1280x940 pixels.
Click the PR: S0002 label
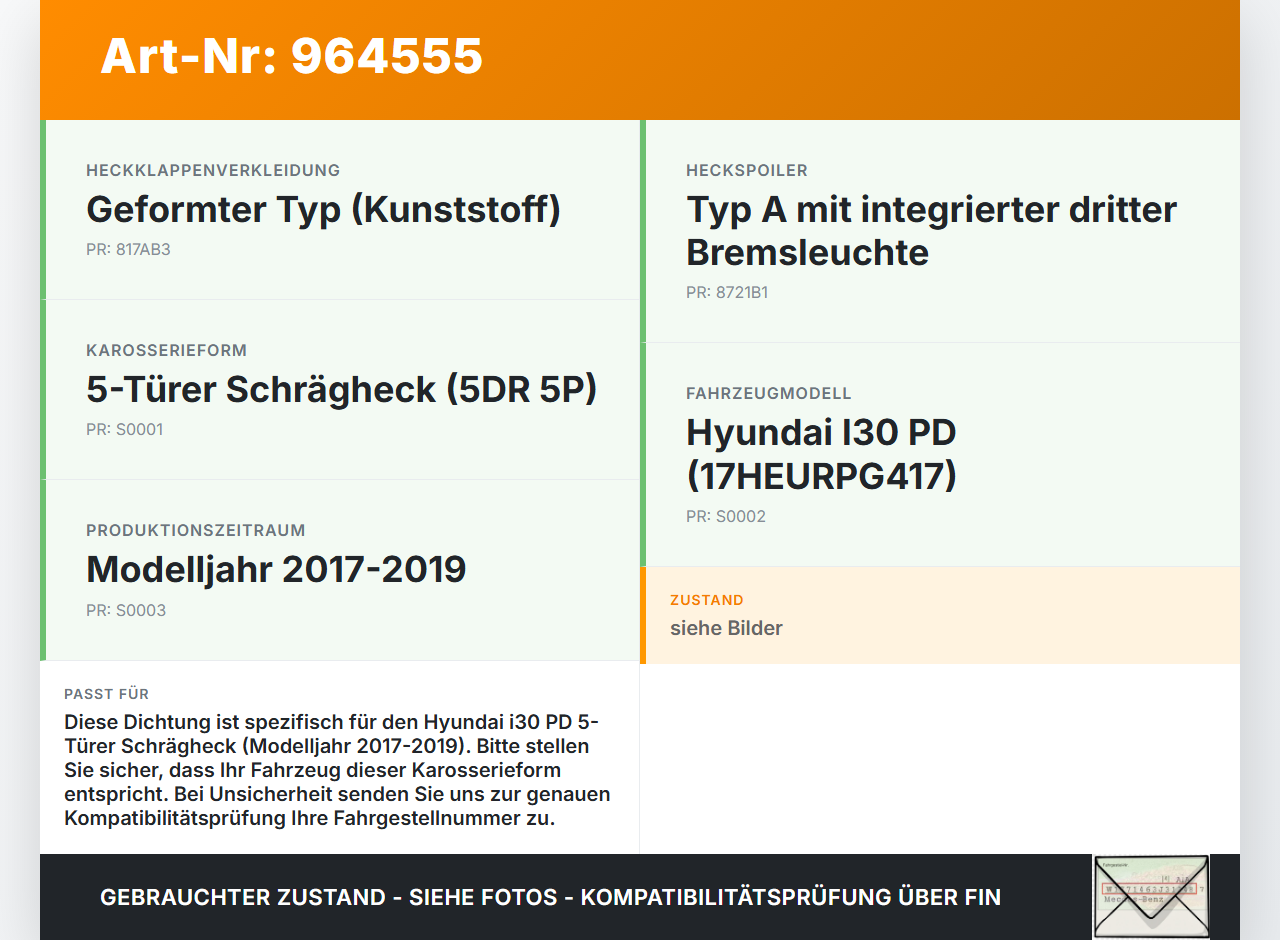(x=725, y=516)
